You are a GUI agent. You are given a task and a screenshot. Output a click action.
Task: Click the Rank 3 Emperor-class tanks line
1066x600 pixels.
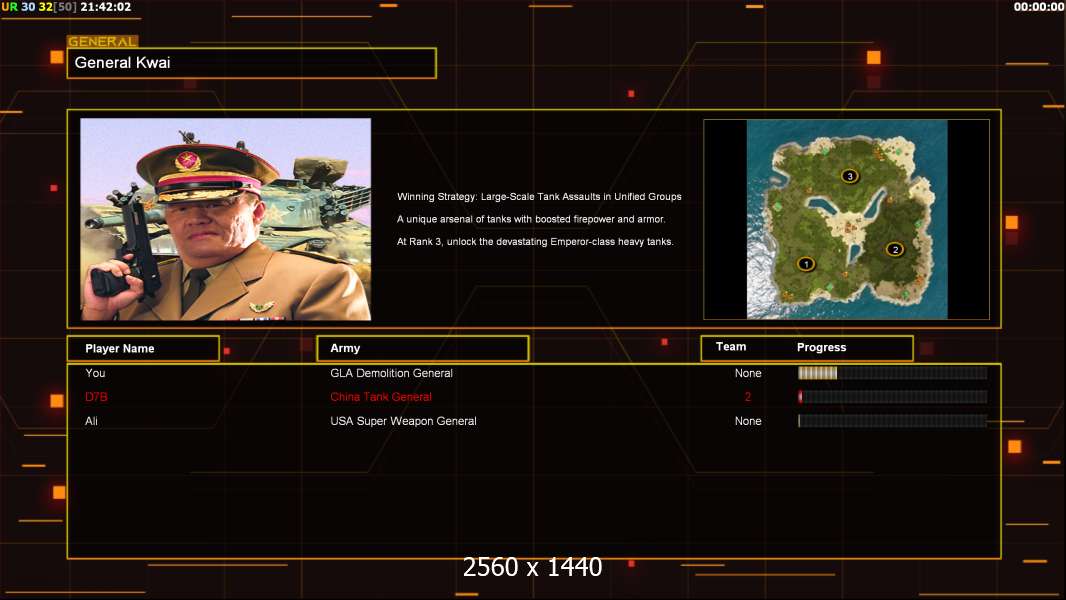pos(535,242)
